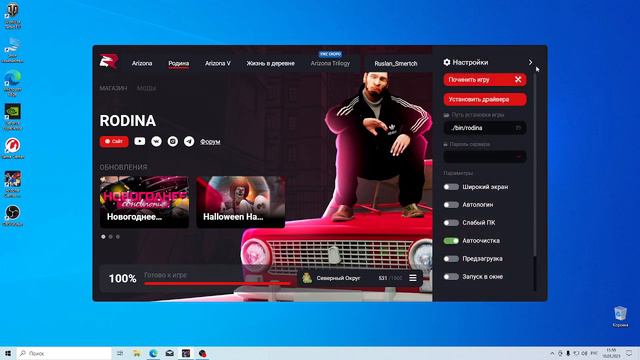Viewport: 640px width, 360px height.
Task: Open the Жизнь в деревне tab
Action: click(270, 63)
